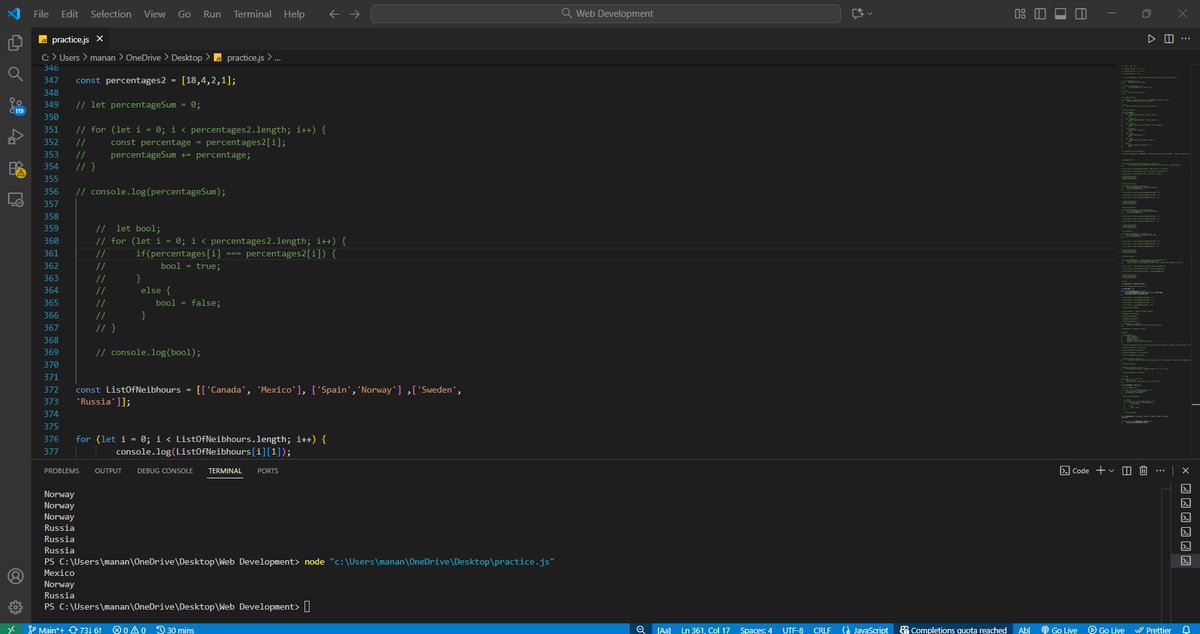Click the Prettier status bar item
The image size is (1200, 634).
(x=1153, y=629)
